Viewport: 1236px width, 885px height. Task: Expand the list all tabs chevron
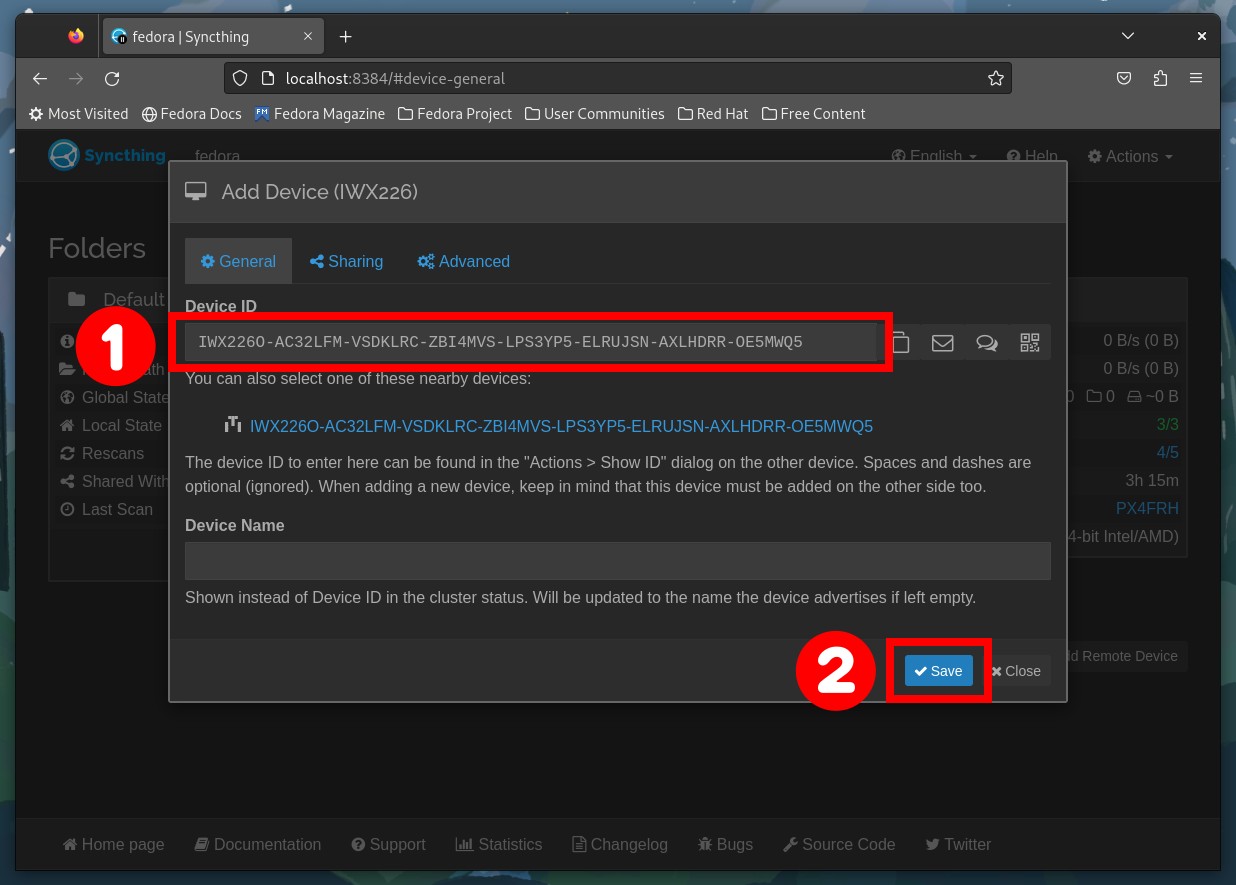[1128, 36]
